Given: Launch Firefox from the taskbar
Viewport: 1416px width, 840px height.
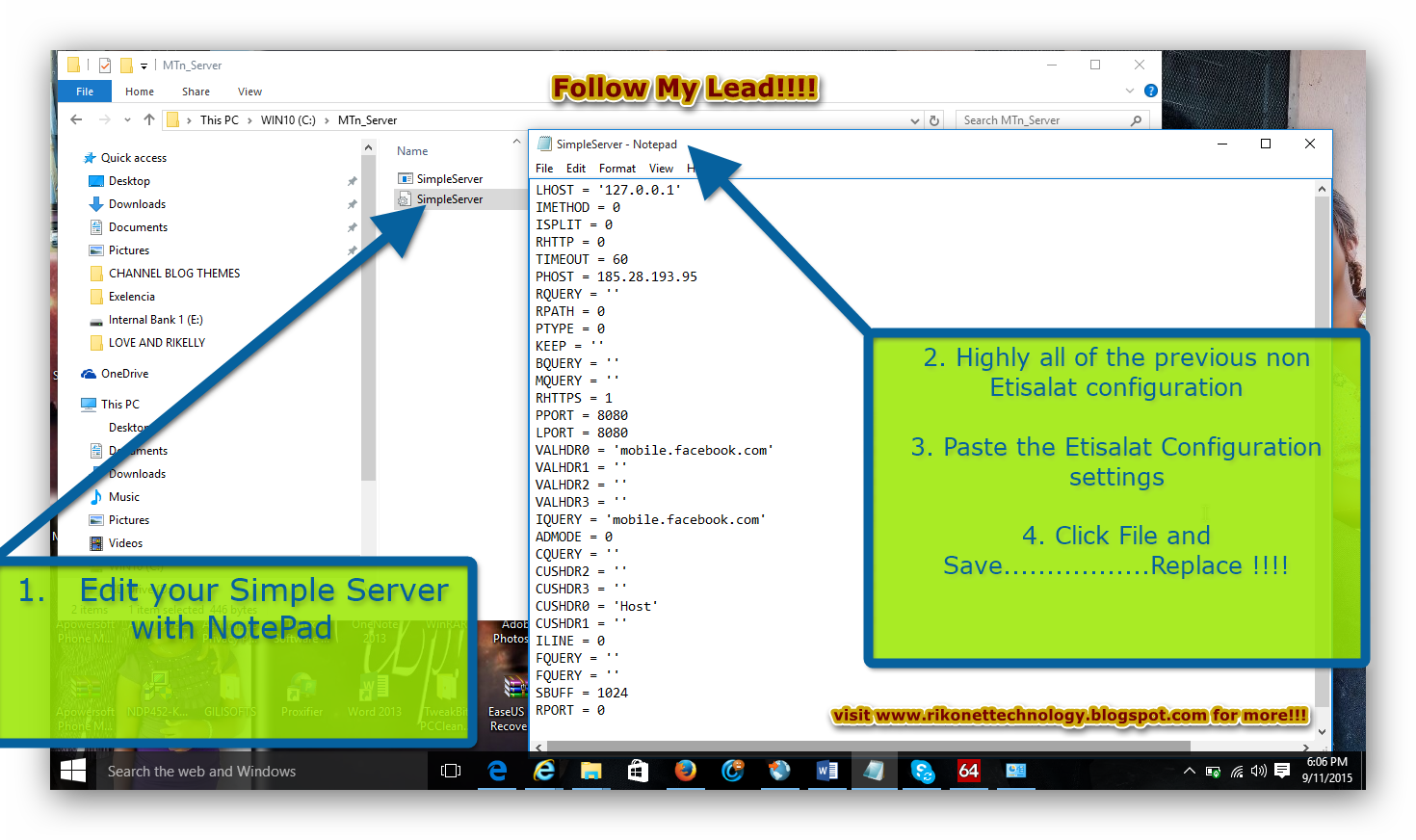Looking at the screenshot, I should click(685, 771).
